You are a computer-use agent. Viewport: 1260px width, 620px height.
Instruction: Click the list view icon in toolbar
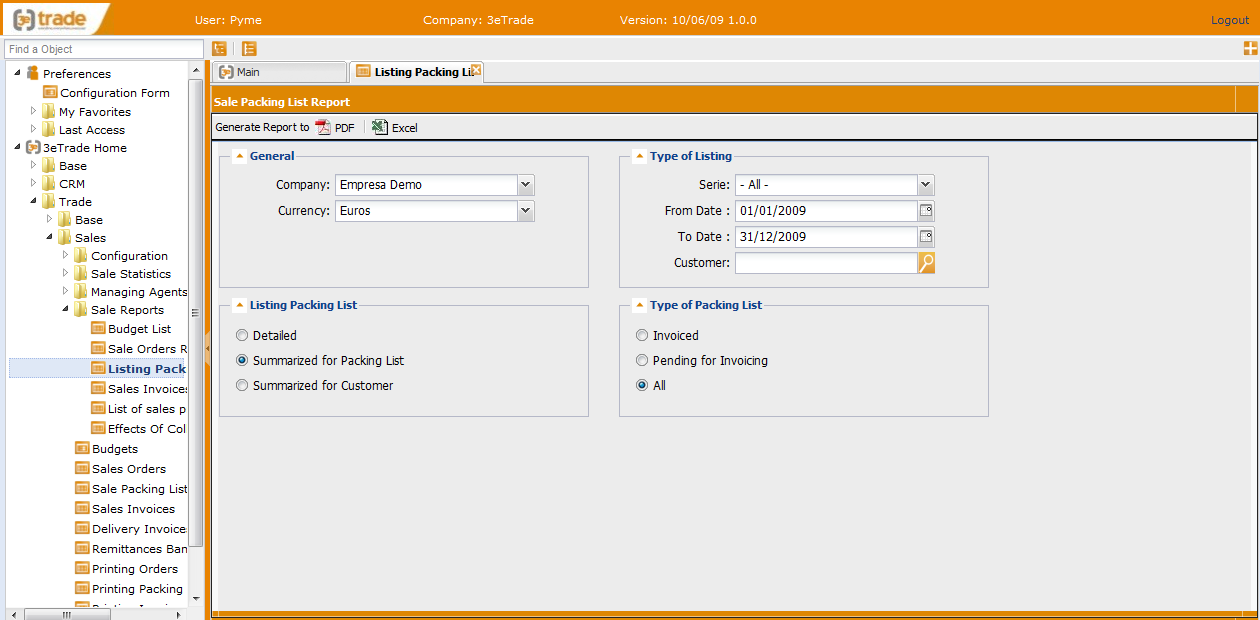249,48
